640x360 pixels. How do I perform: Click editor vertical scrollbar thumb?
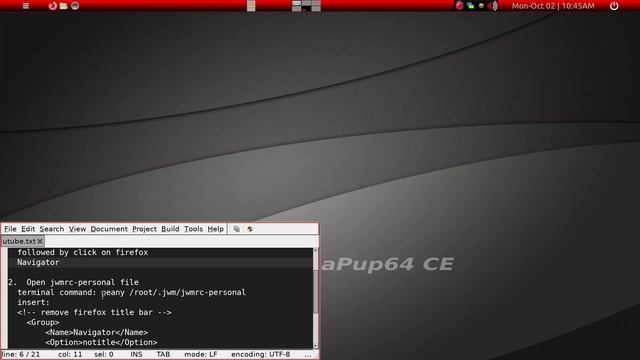(x=315, y=292)
